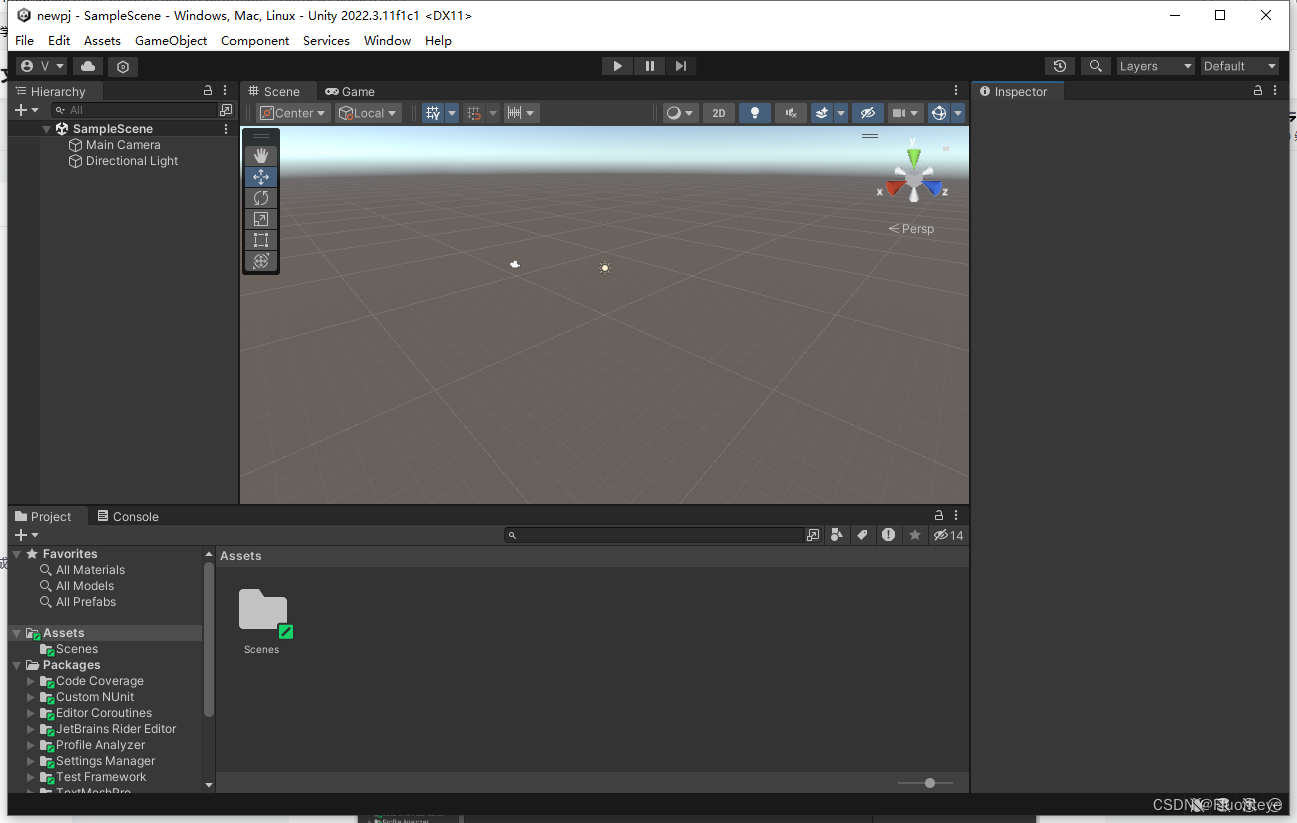The width and height of the screenshot is (1297, 823).
Task: Open increment snapping dropdown
Action: pyautogui.click(x=521, y=113)
